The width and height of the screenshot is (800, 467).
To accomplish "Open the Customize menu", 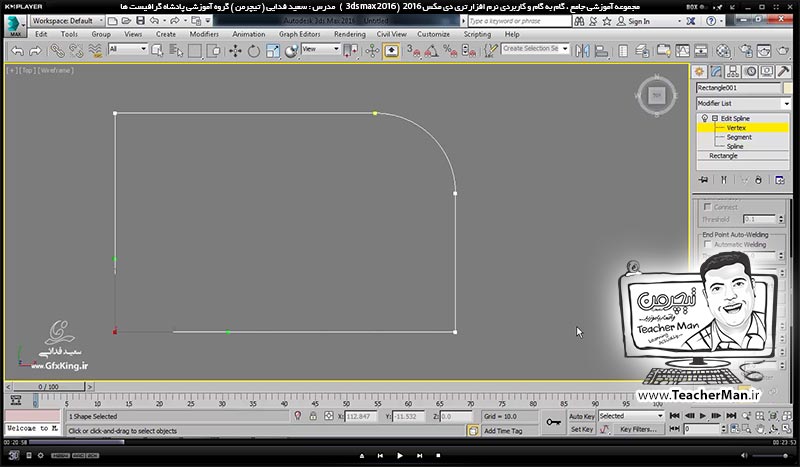I will pyautogui.click(x=433, y=34).
